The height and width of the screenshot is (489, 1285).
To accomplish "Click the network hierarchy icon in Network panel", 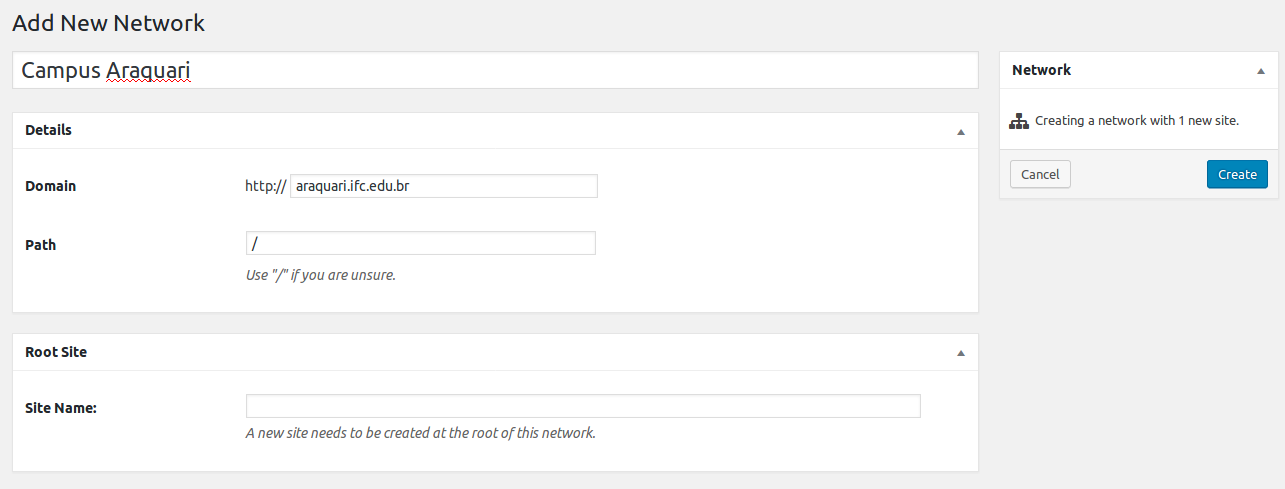I will (x=1019, y=121).
